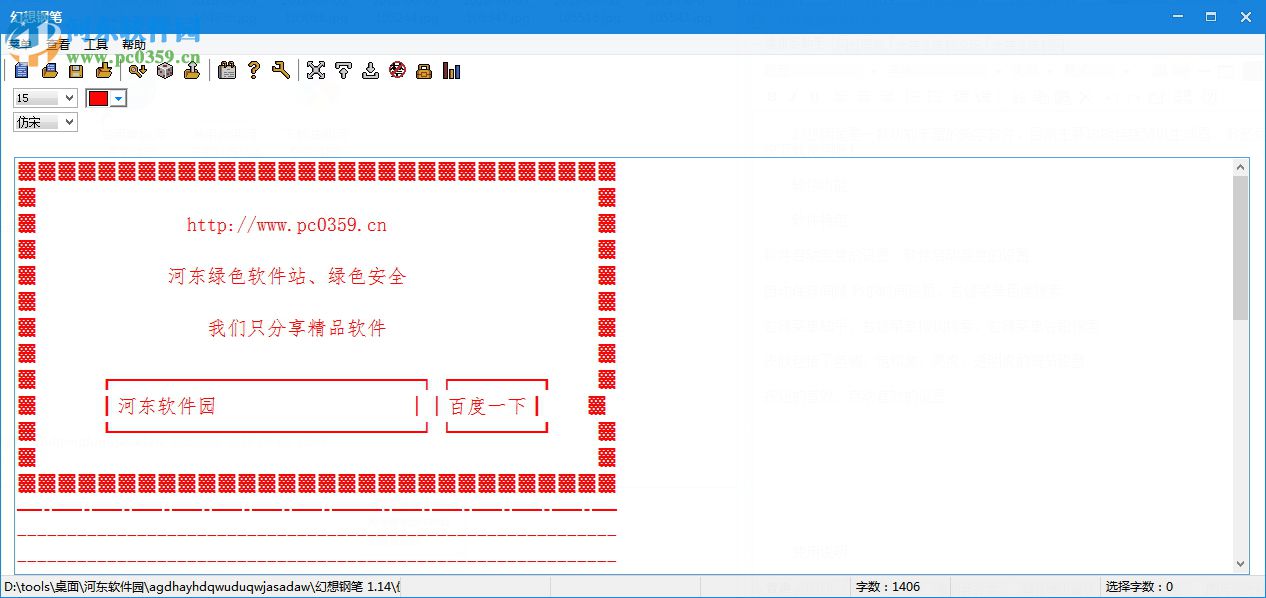Click the key with arrow icon
The height and width of the screenshot is (598, 1266).
pos(138,70)
